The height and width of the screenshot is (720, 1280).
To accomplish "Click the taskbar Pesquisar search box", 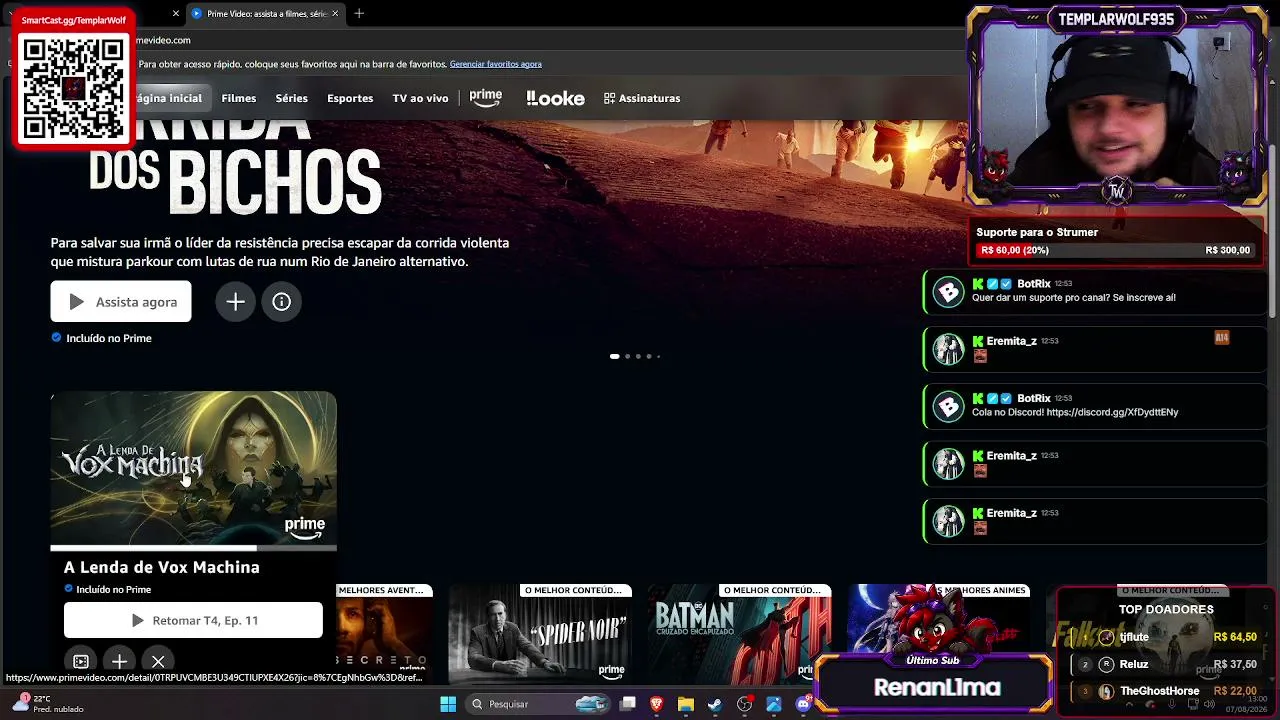I will (x=539, y=704).
